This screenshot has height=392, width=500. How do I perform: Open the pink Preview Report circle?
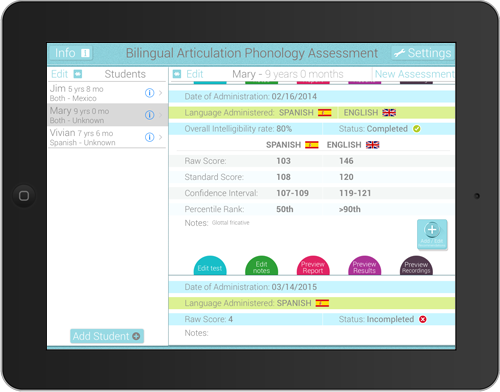pos(313,266)
